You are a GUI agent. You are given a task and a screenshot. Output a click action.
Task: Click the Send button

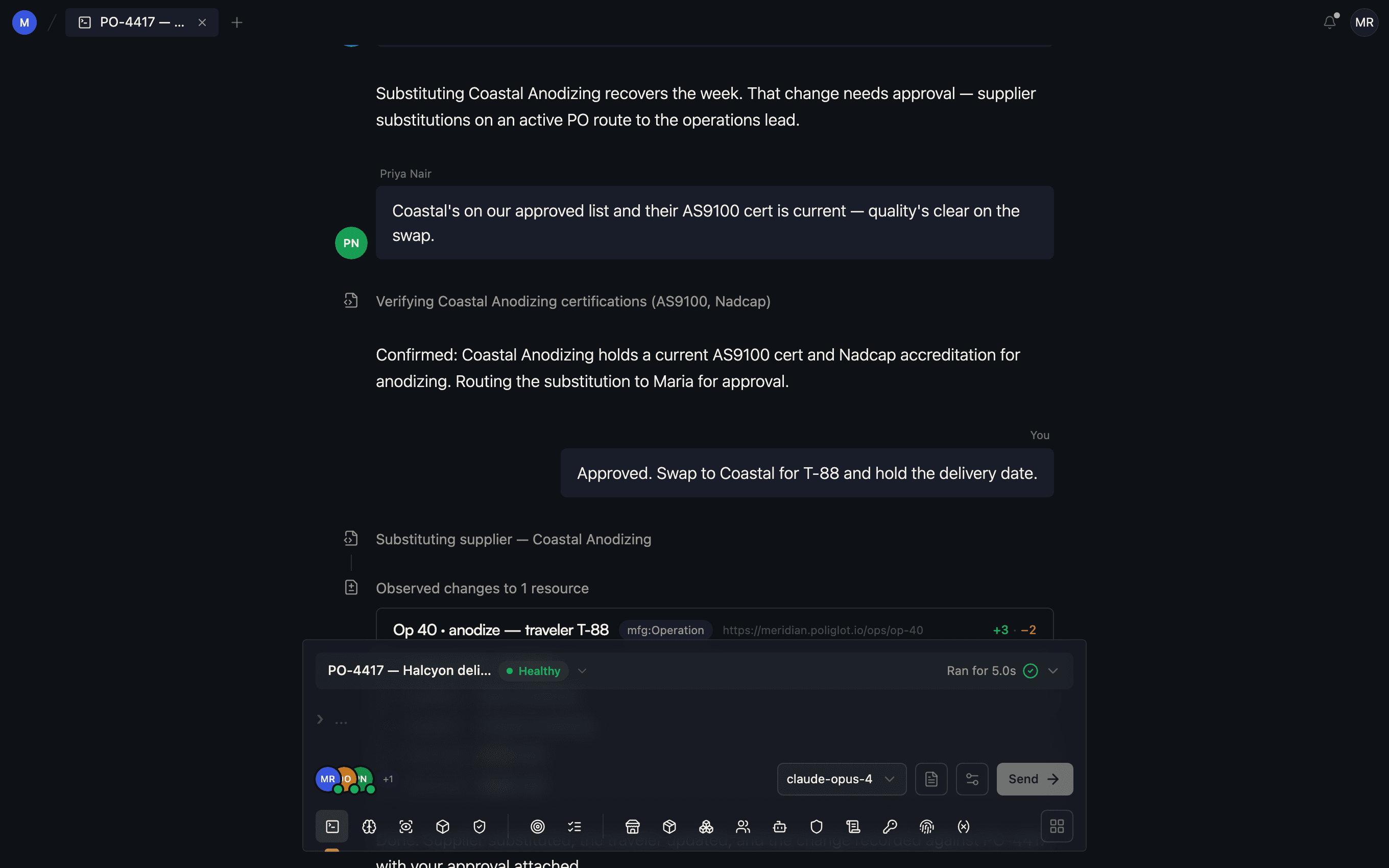(1034, 779)
